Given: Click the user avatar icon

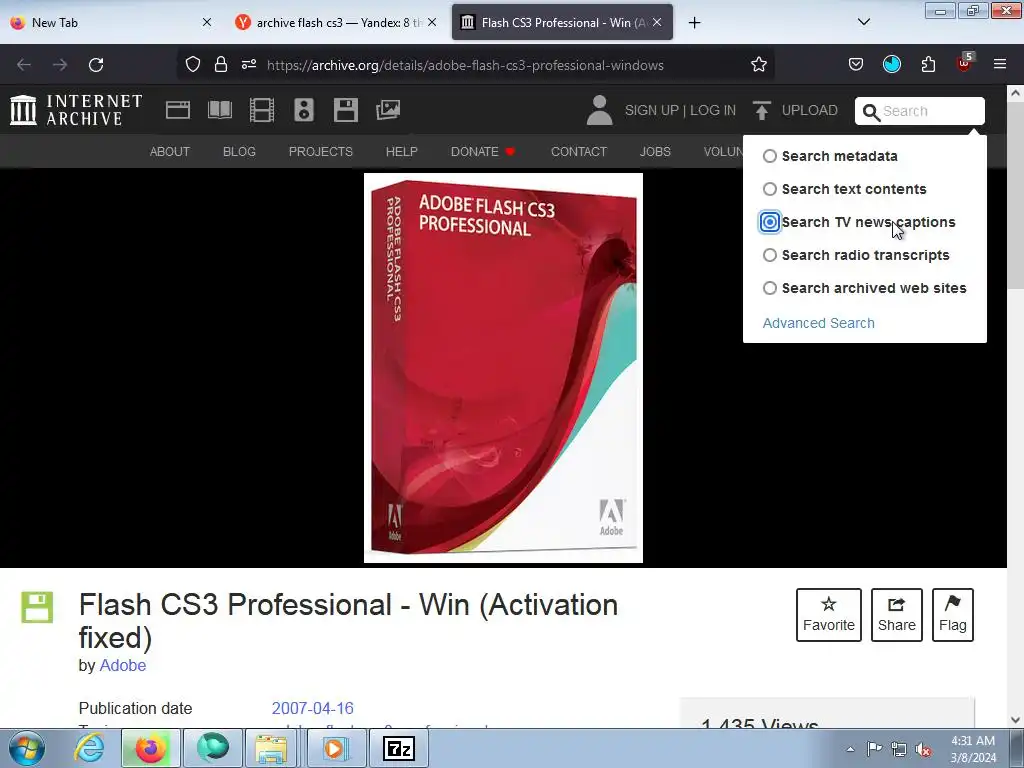Looking at the screenshot, I should [x=599, y=110].
